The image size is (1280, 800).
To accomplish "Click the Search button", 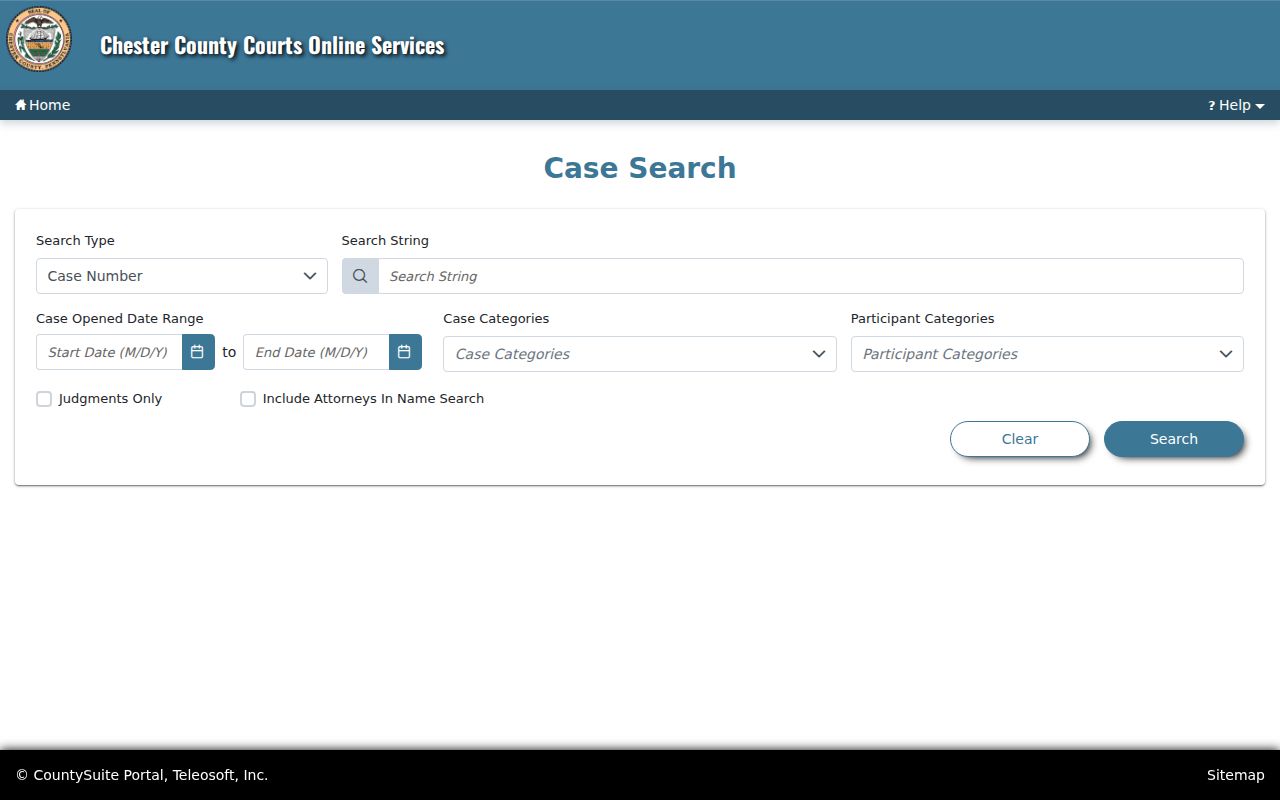I will coord(1174,439).
